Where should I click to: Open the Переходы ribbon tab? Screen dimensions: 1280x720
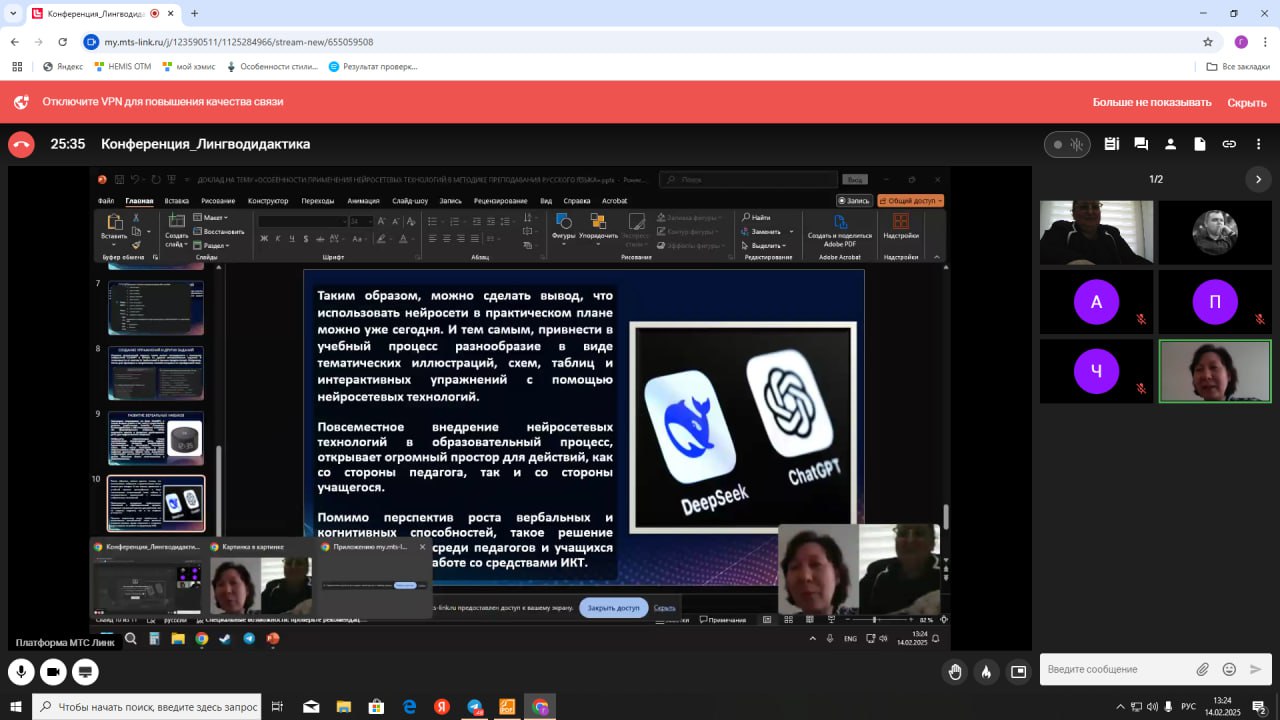318,201
